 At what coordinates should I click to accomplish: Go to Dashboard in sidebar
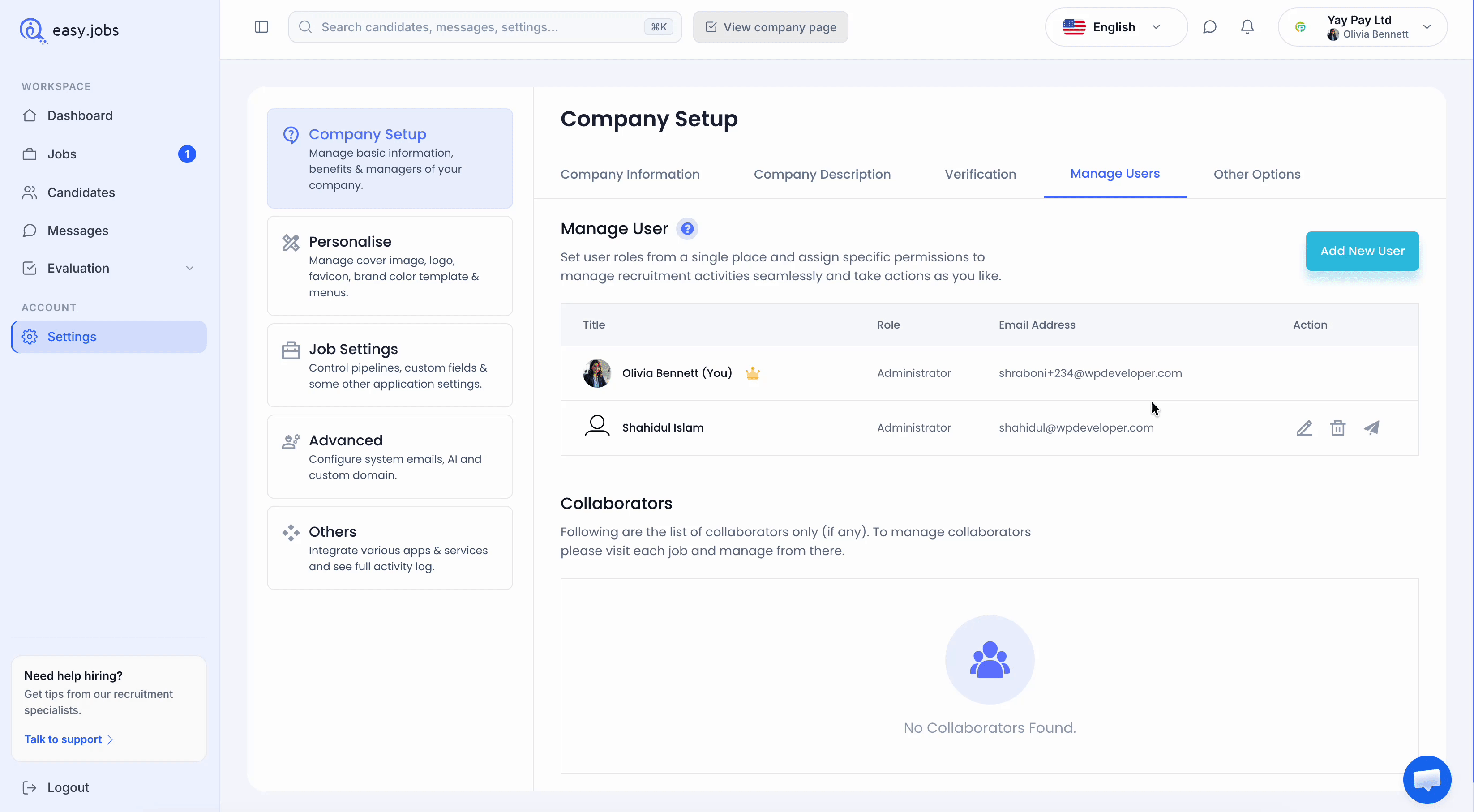tap(109, 115)
